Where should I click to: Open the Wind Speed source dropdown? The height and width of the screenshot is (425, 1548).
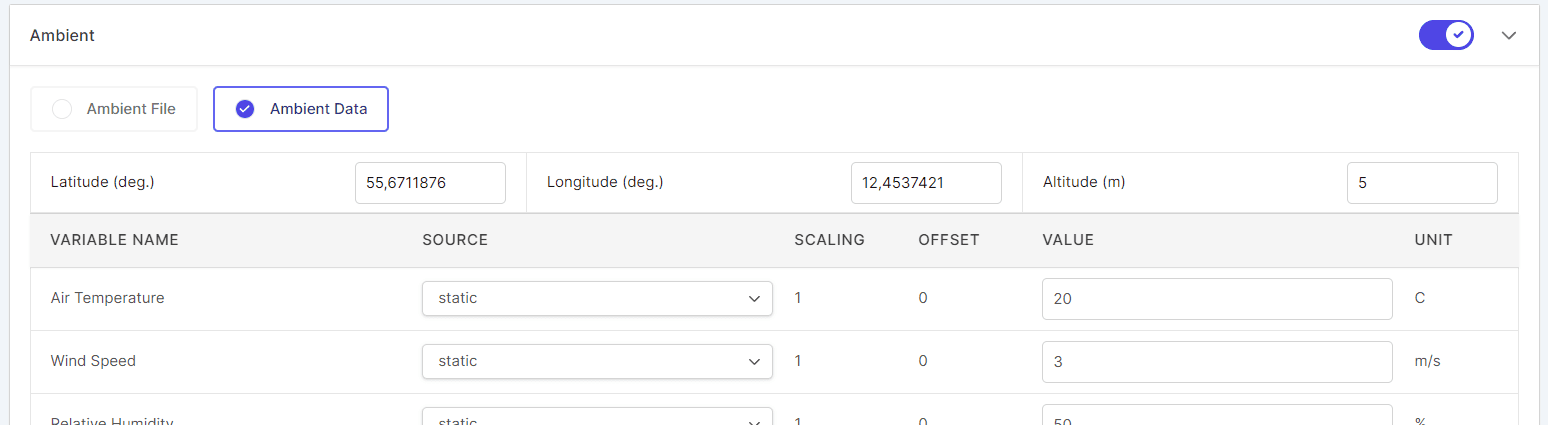pos(597,361)
